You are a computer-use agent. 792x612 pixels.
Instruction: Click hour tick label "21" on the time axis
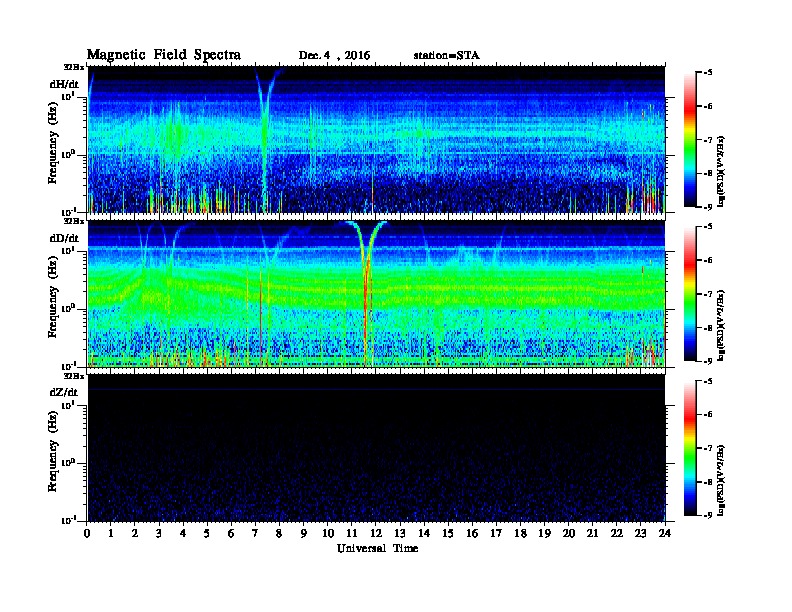[x=592, y=533]
